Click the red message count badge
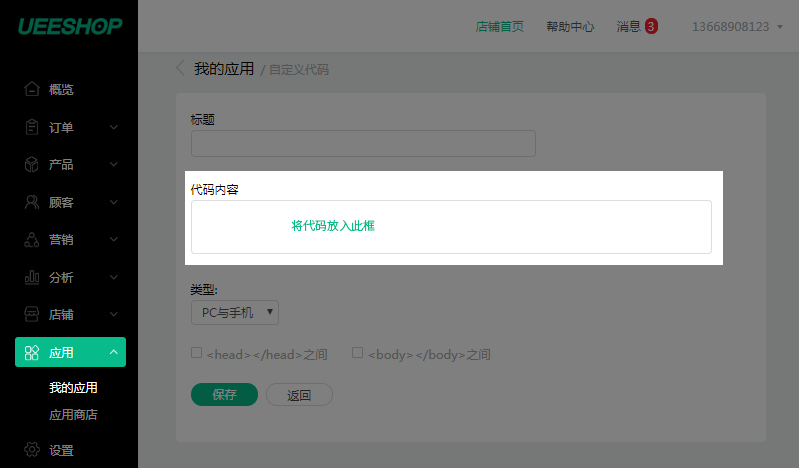The image size is (799, 468). click(651, 26)
